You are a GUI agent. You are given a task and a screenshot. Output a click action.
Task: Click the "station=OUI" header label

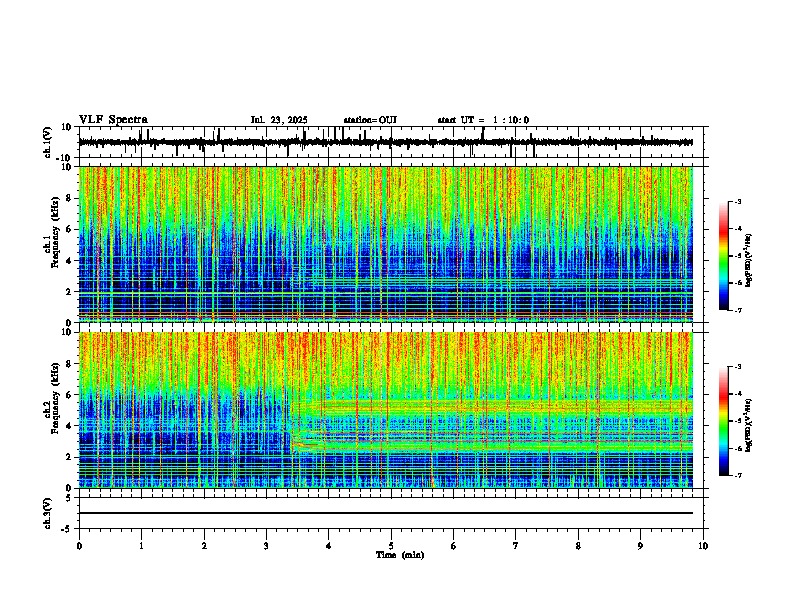(x=370, y=120)
